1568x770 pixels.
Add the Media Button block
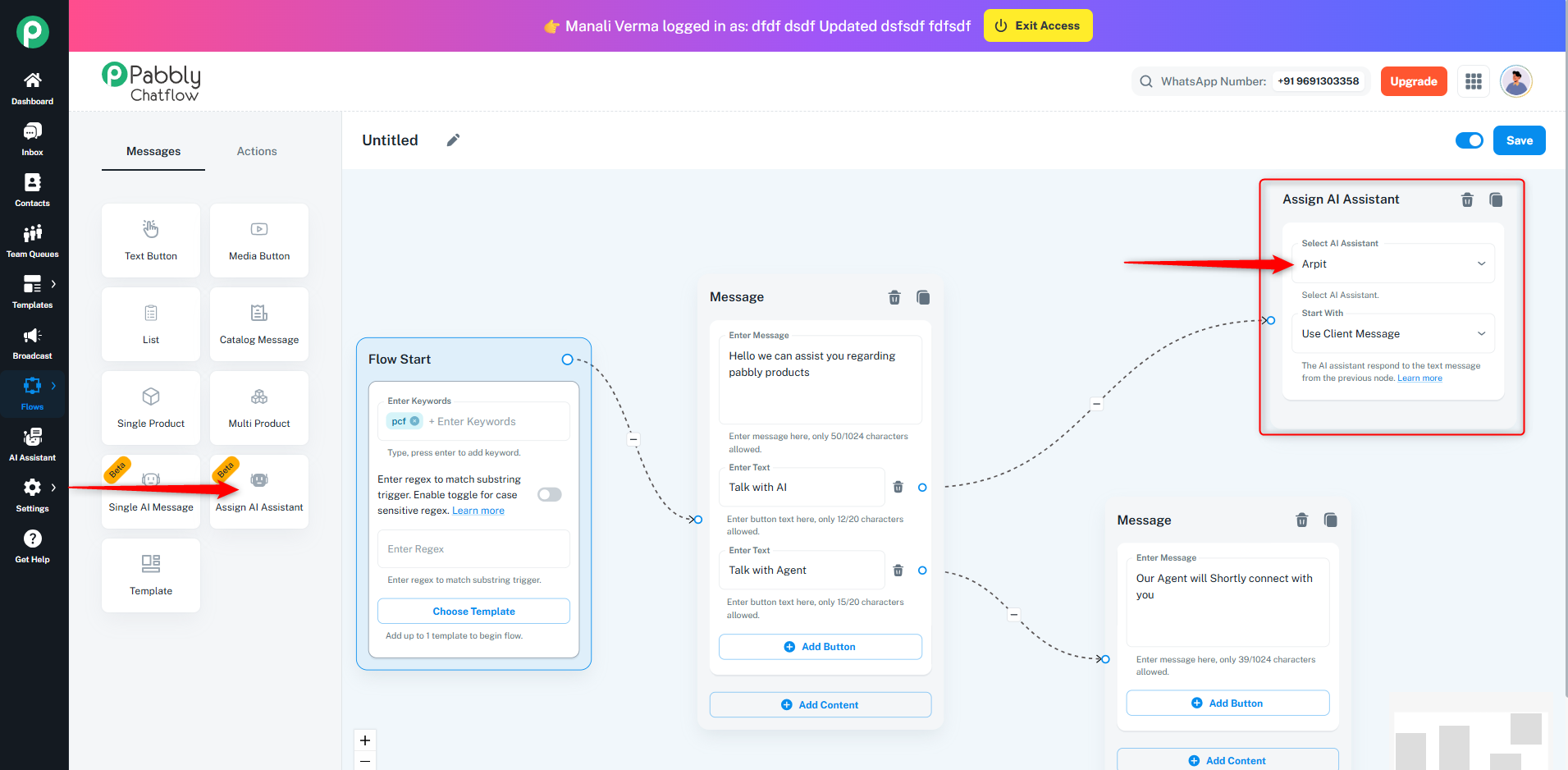pos(259,241)
